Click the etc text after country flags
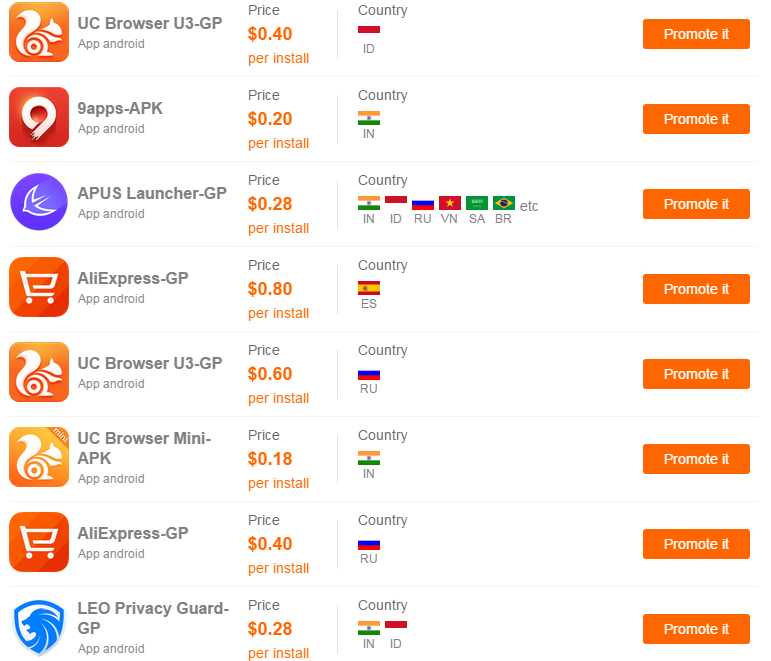Viewport: 771px width, 661px height. point(529,206)
